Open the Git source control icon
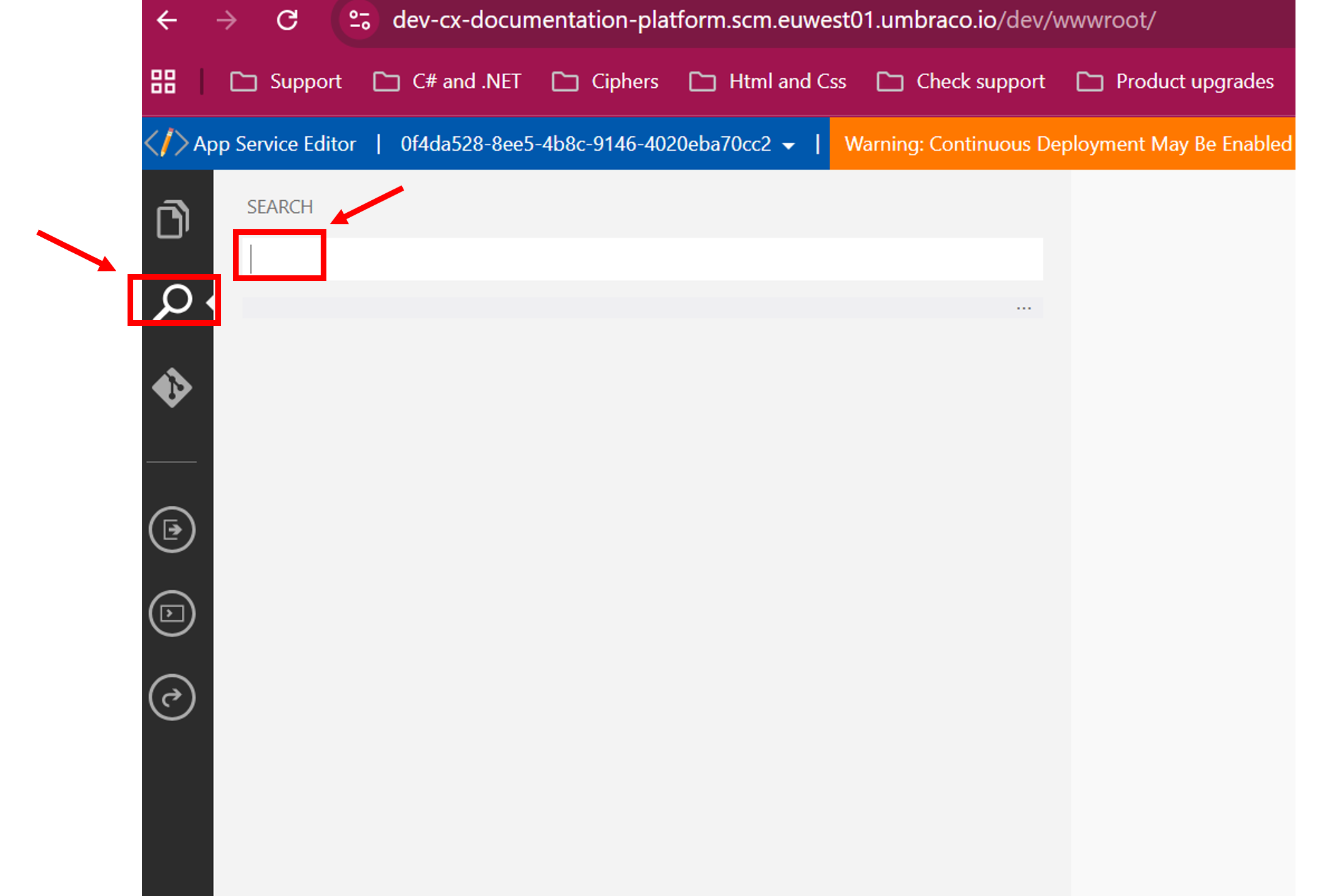The width and height of the screenshot is (1334, 896). tap(172, 387)
